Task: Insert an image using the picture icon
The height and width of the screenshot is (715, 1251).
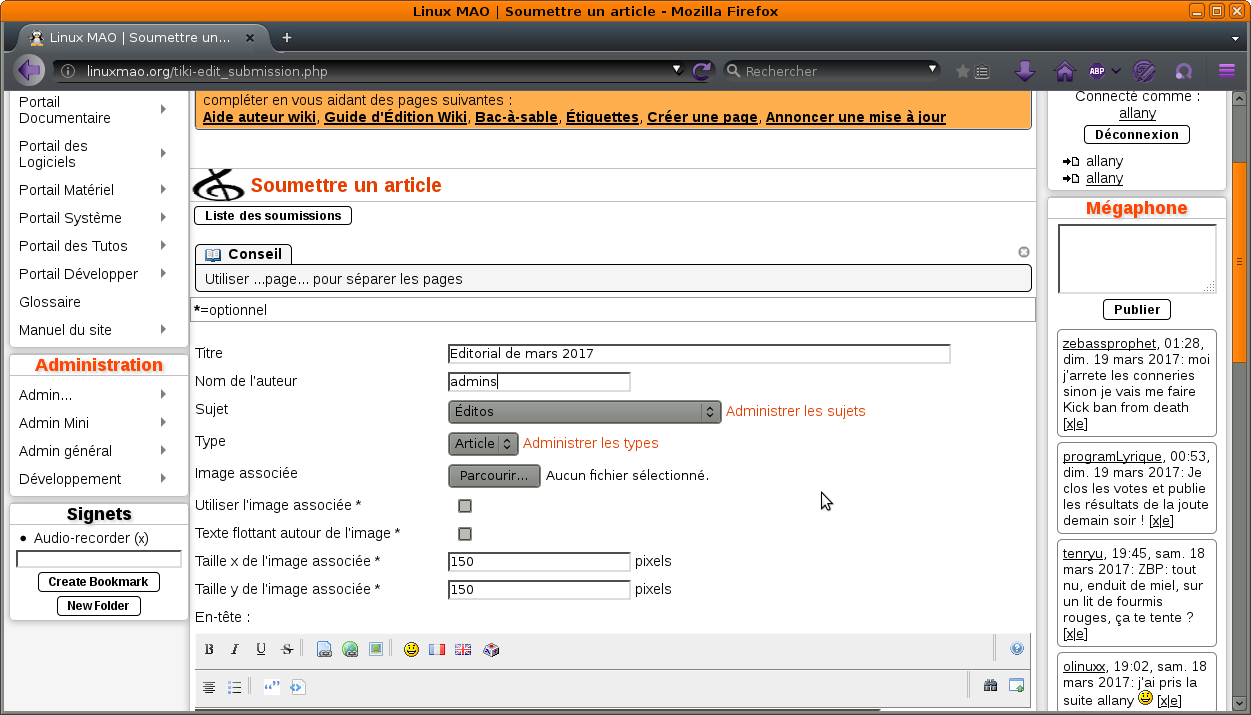Action: 376,650
